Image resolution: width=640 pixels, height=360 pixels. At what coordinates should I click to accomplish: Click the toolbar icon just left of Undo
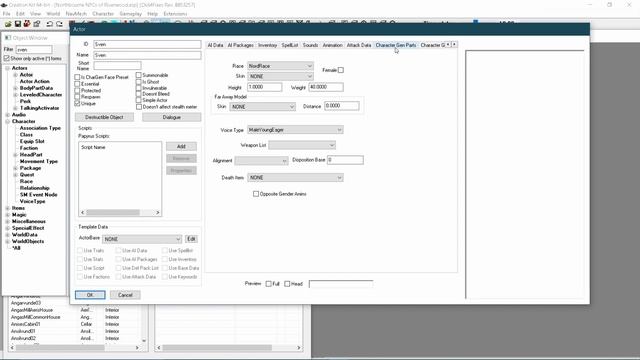(x=37, y=24)
